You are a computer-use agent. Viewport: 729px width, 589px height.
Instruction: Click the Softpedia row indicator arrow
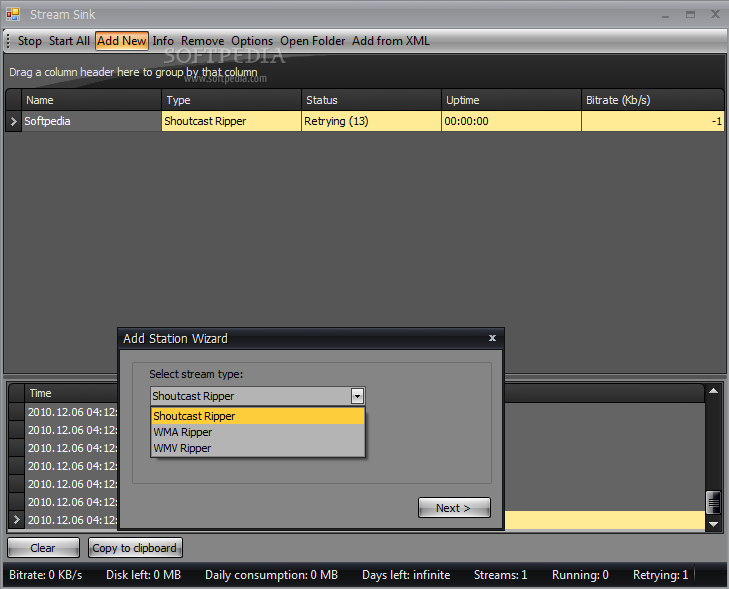click(x=13, y=121)
